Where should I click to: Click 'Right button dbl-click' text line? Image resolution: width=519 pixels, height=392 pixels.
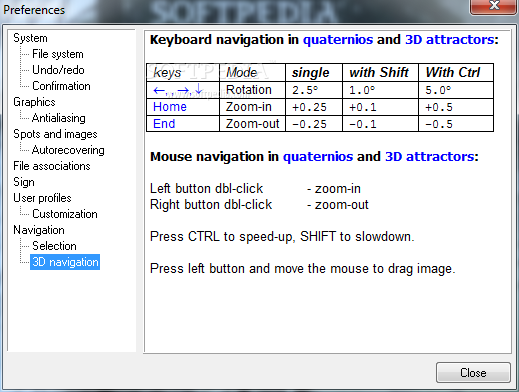tap(211, 205)
